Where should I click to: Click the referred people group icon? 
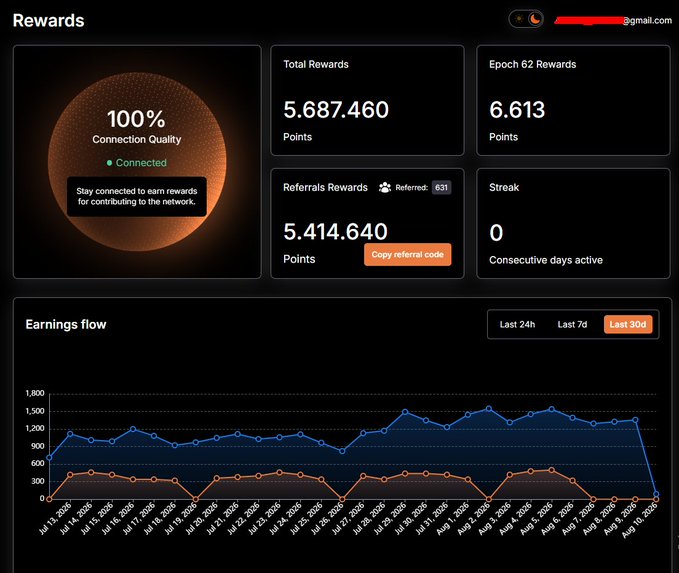pos(385,188)
